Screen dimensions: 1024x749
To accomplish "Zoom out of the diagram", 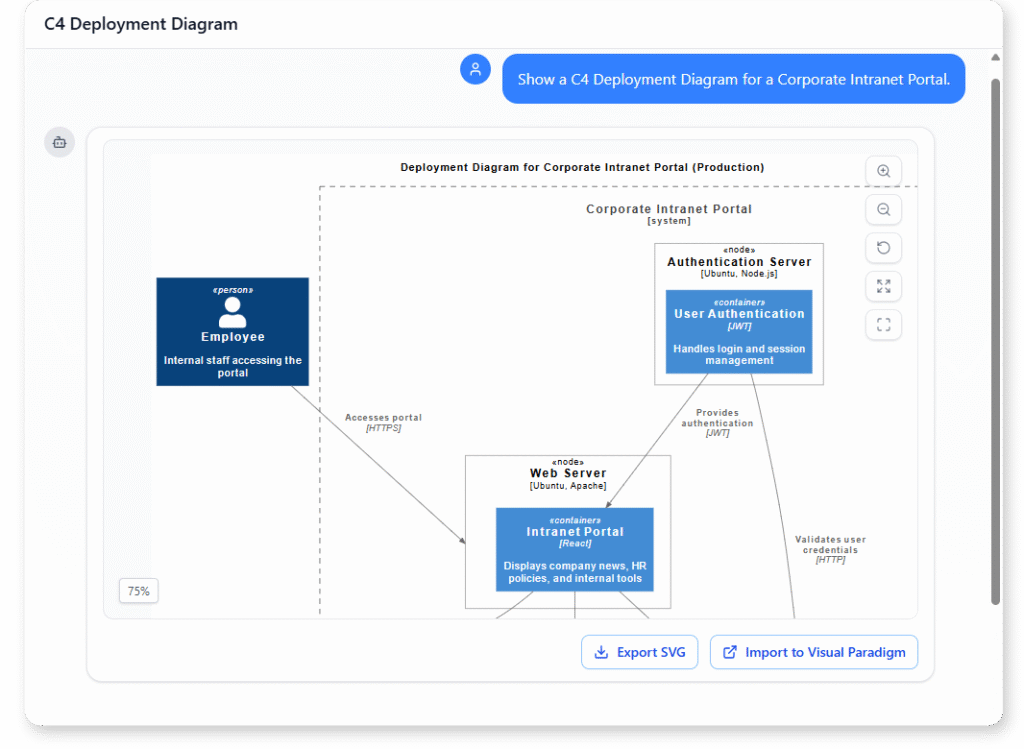I will tap(883, 209).
